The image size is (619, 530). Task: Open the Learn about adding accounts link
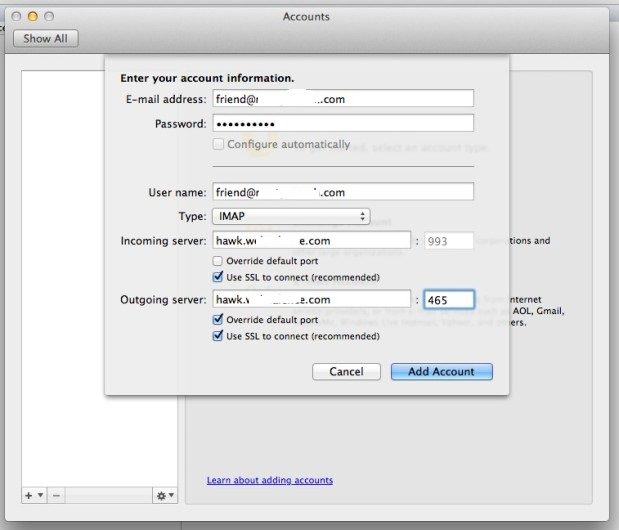(x=270, y=480)
